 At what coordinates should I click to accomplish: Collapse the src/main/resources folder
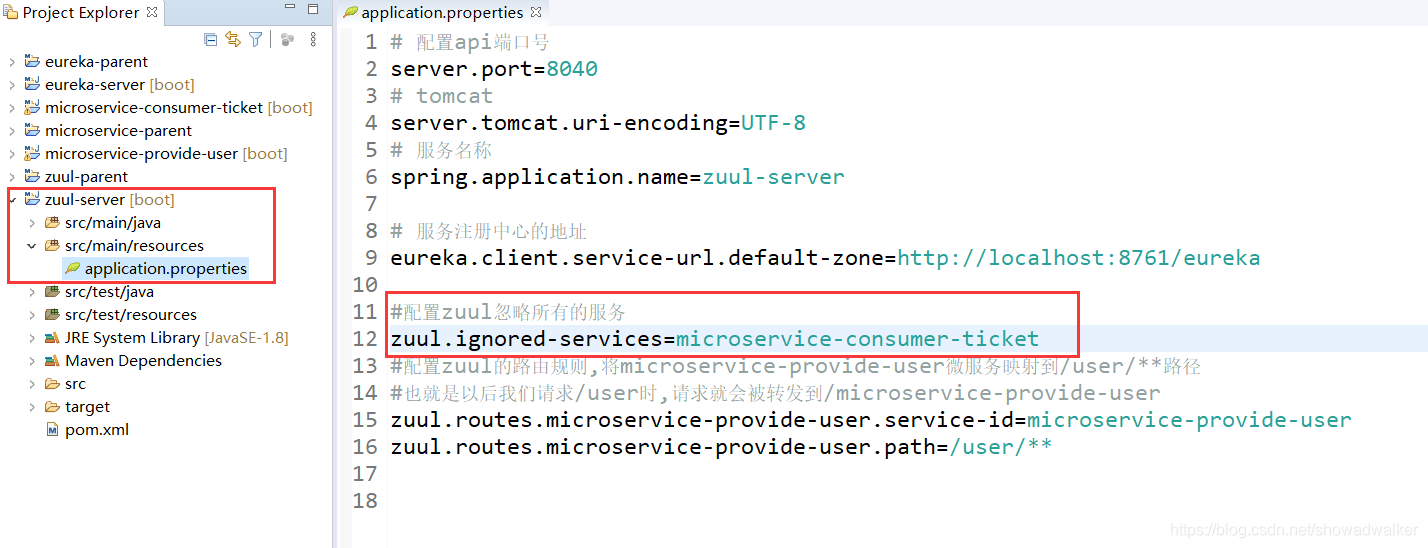(32, 245)
